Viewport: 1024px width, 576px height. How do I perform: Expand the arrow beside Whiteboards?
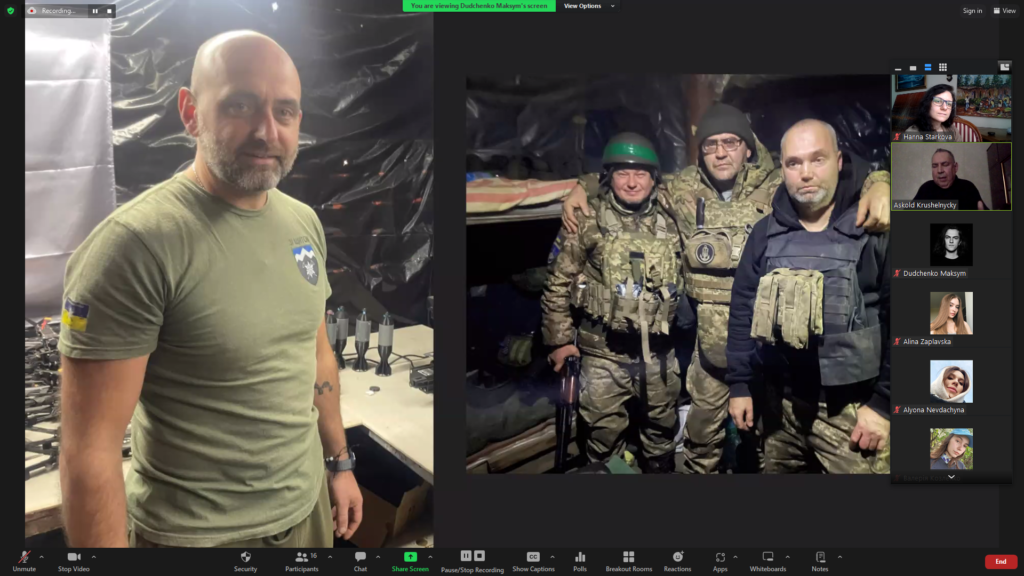click(x=788, y=557)
